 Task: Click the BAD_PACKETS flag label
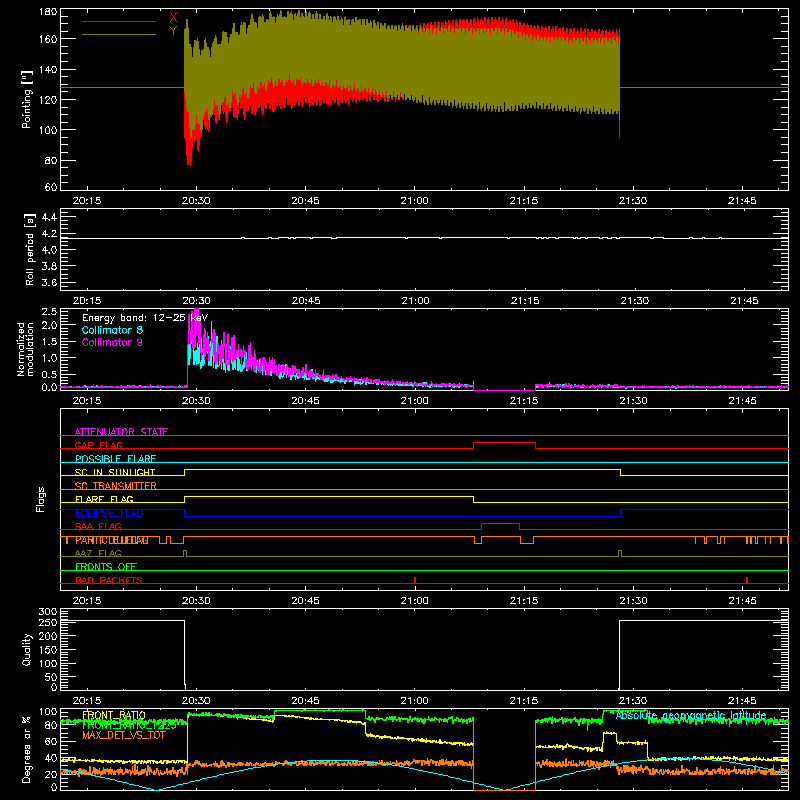tap(109, 580)
